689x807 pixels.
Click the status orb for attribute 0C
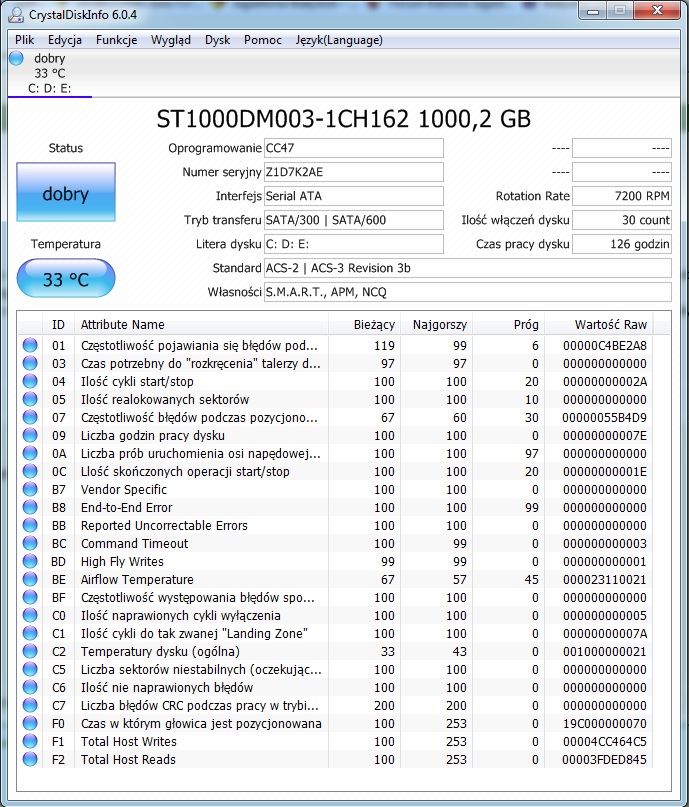click(x=30, y=471)
